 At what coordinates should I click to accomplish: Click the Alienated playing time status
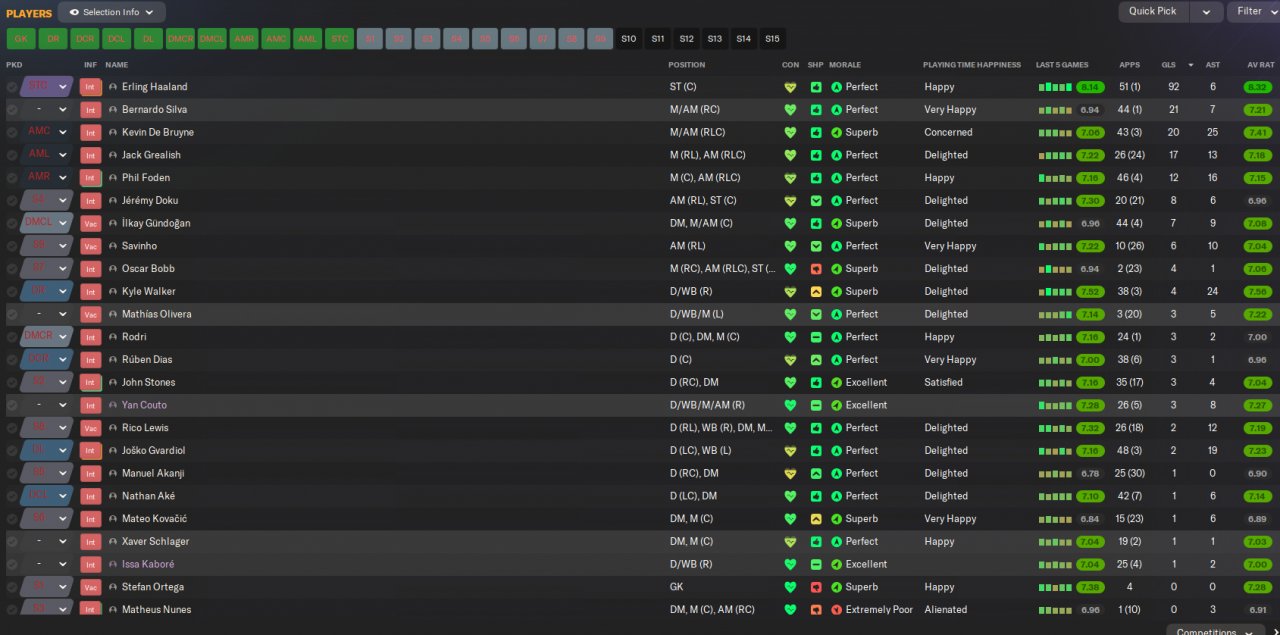point(945,610)
